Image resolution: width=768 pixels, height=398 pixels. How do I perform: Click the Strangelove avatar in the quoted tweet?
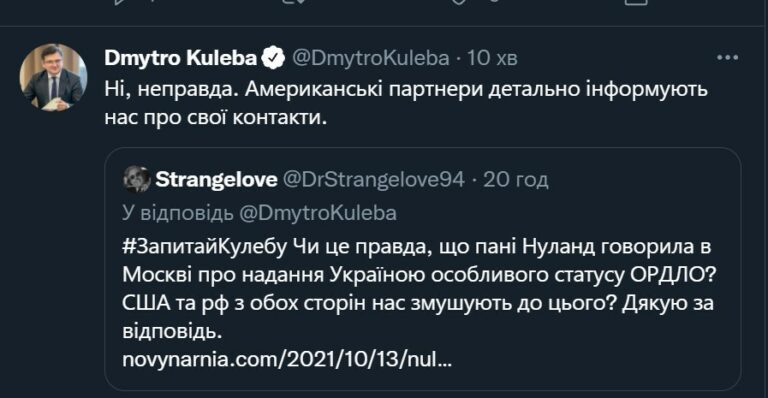pyautogui.click(x=137, y=179)
